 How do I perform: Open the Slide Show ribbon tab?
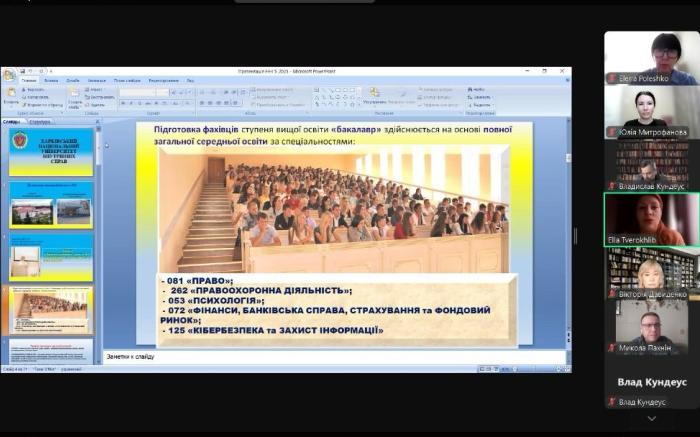pyautogui.click(x=127, y=80)
